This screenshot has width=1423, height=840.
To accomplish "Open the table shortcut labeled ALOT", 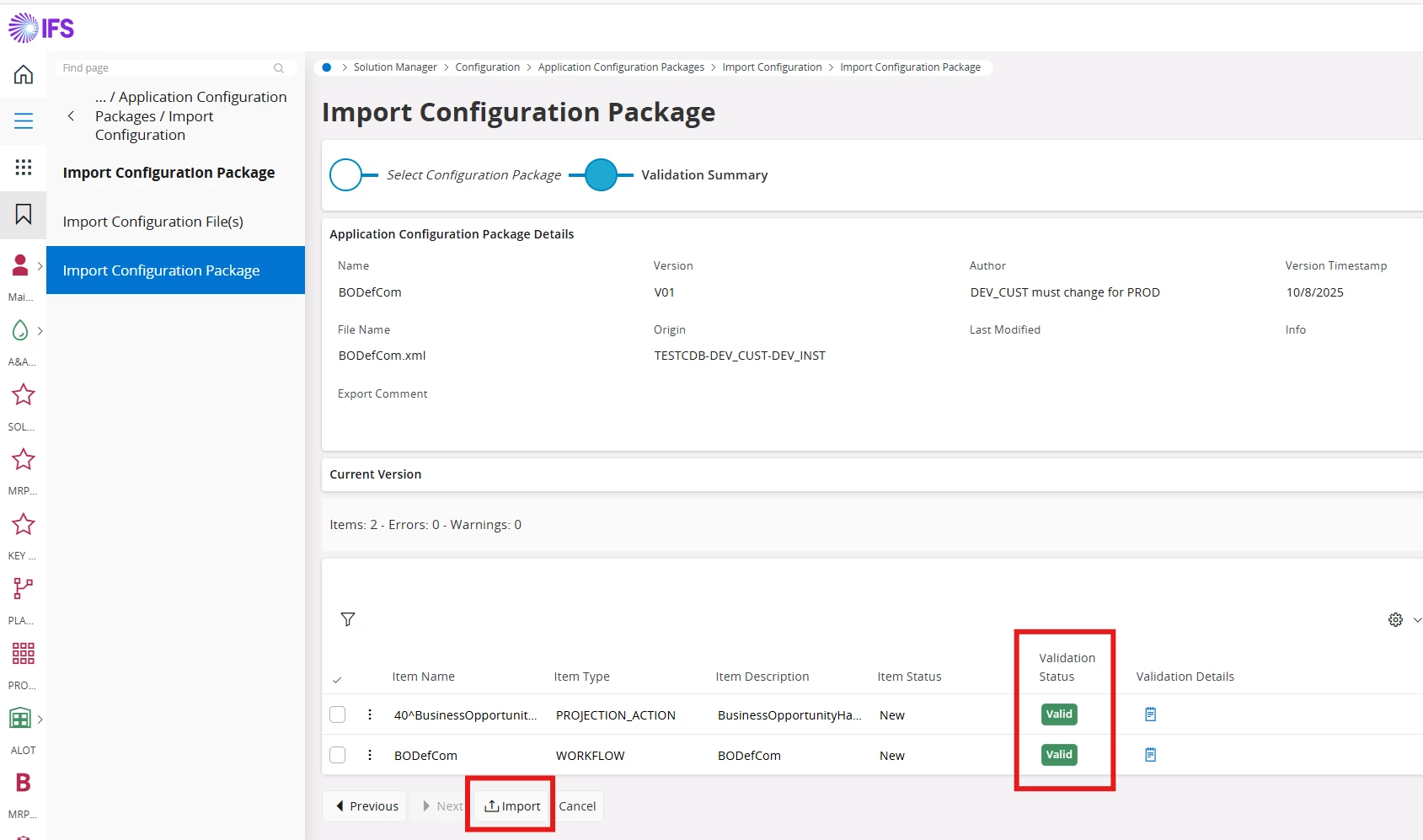I will tap(20, 718).
